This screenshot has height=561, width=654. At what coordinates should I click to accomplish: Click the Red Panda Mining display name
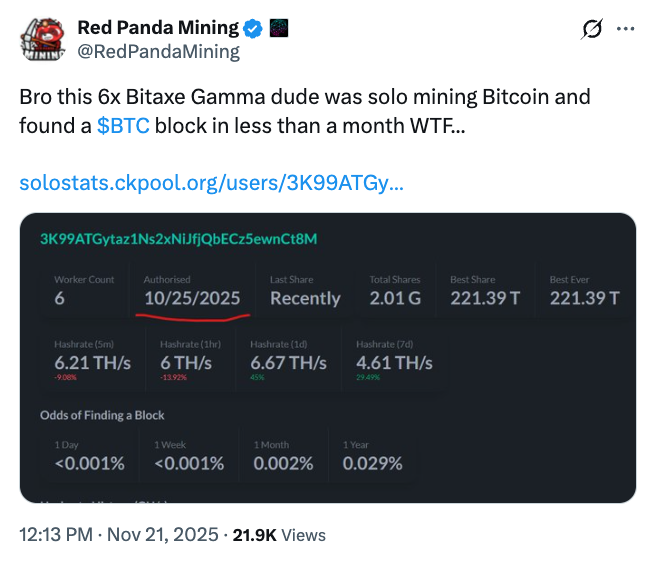point(158,28)
